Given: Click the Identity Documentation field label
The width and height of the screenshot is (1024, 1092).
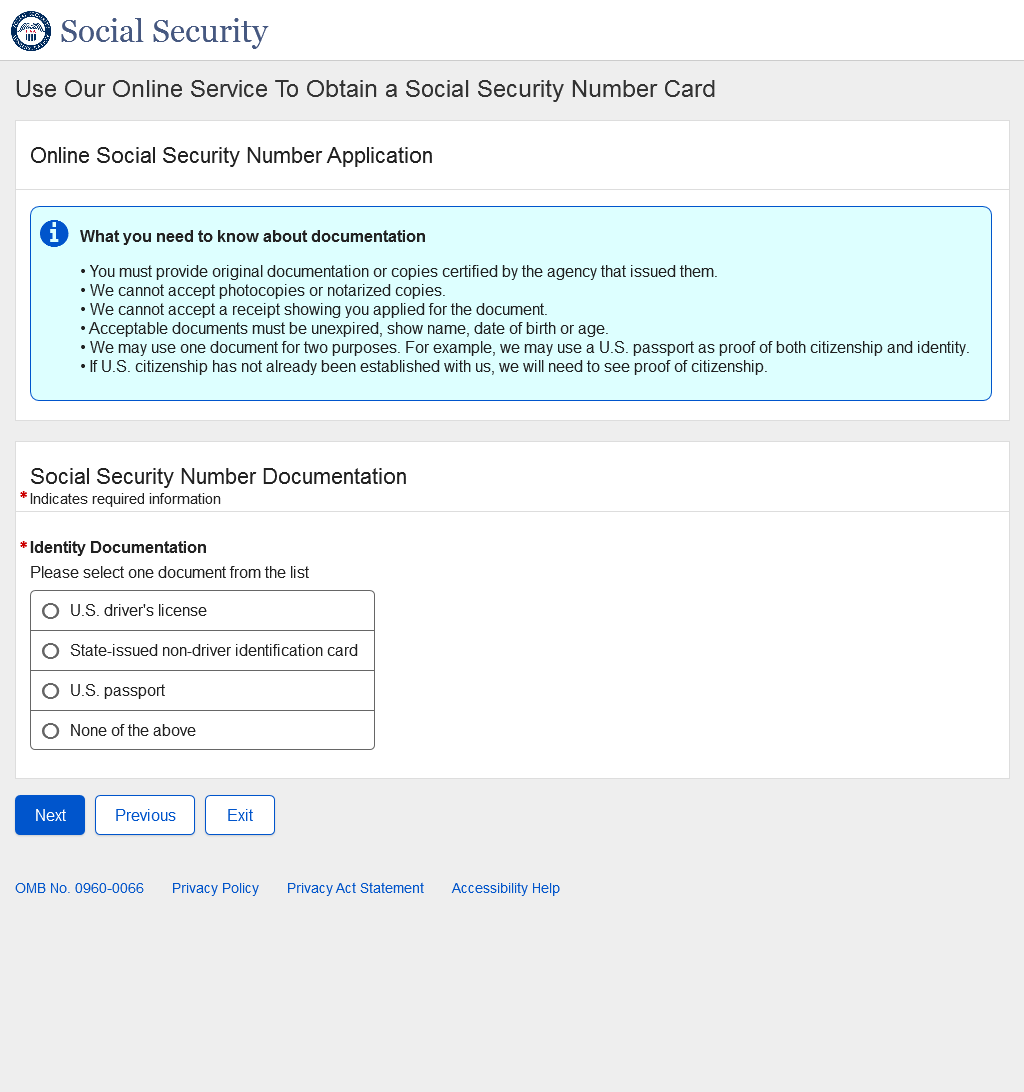Looking at the screenshot, I should (118, 547).
